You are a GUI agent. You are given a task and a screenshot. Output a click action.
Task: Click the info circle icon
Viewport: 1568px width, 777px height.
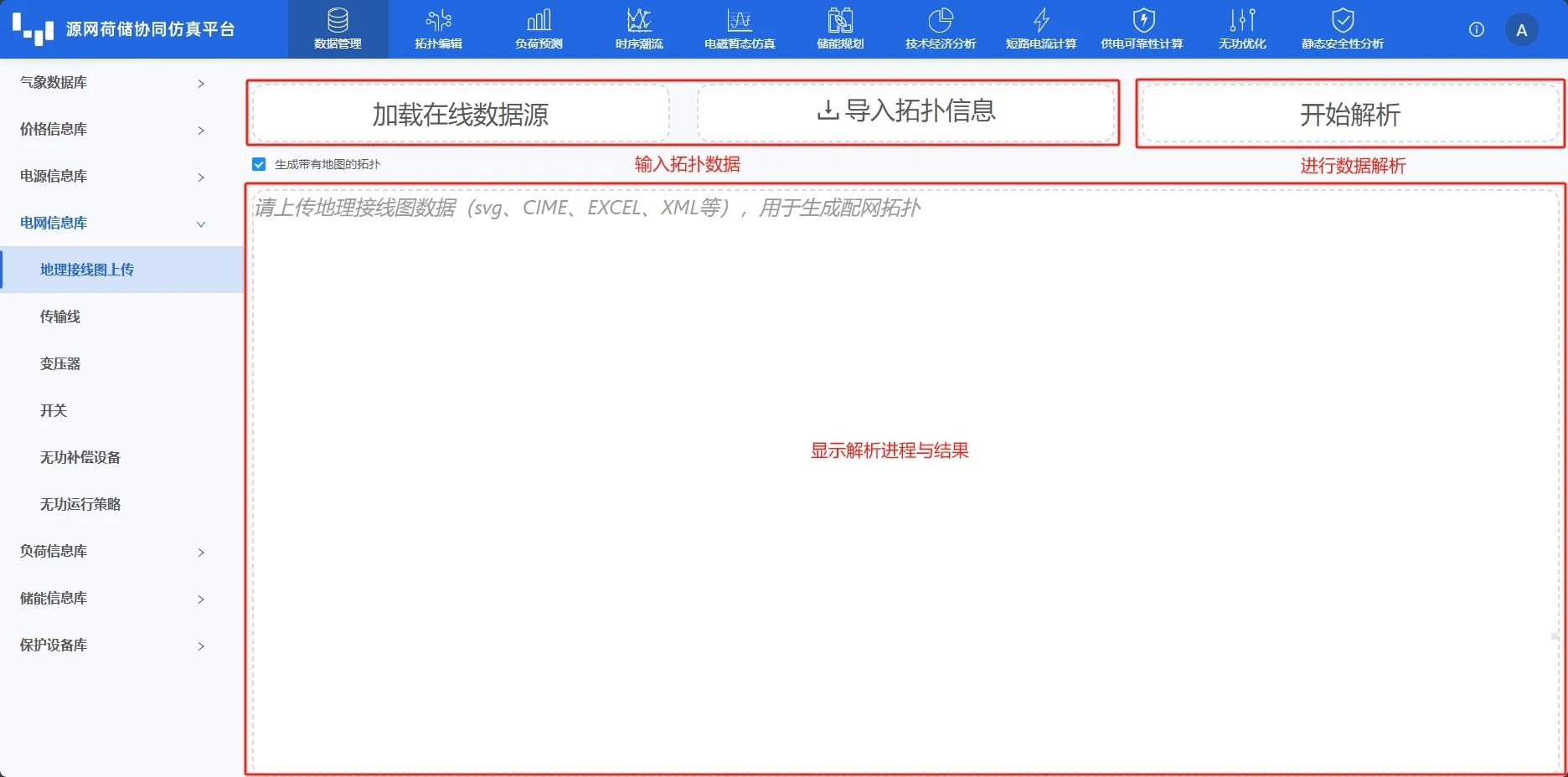(1477, 29)
